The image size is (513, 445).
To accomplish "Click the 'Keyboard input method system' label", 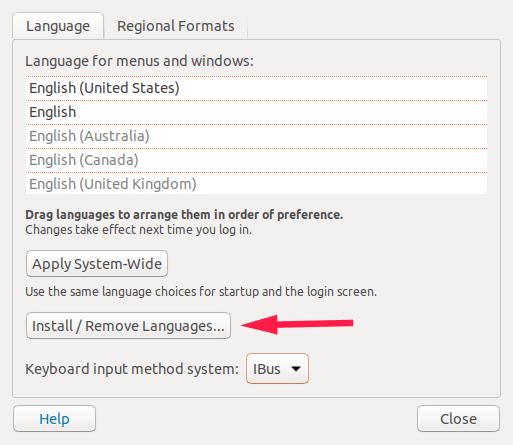I will point(132,369).
